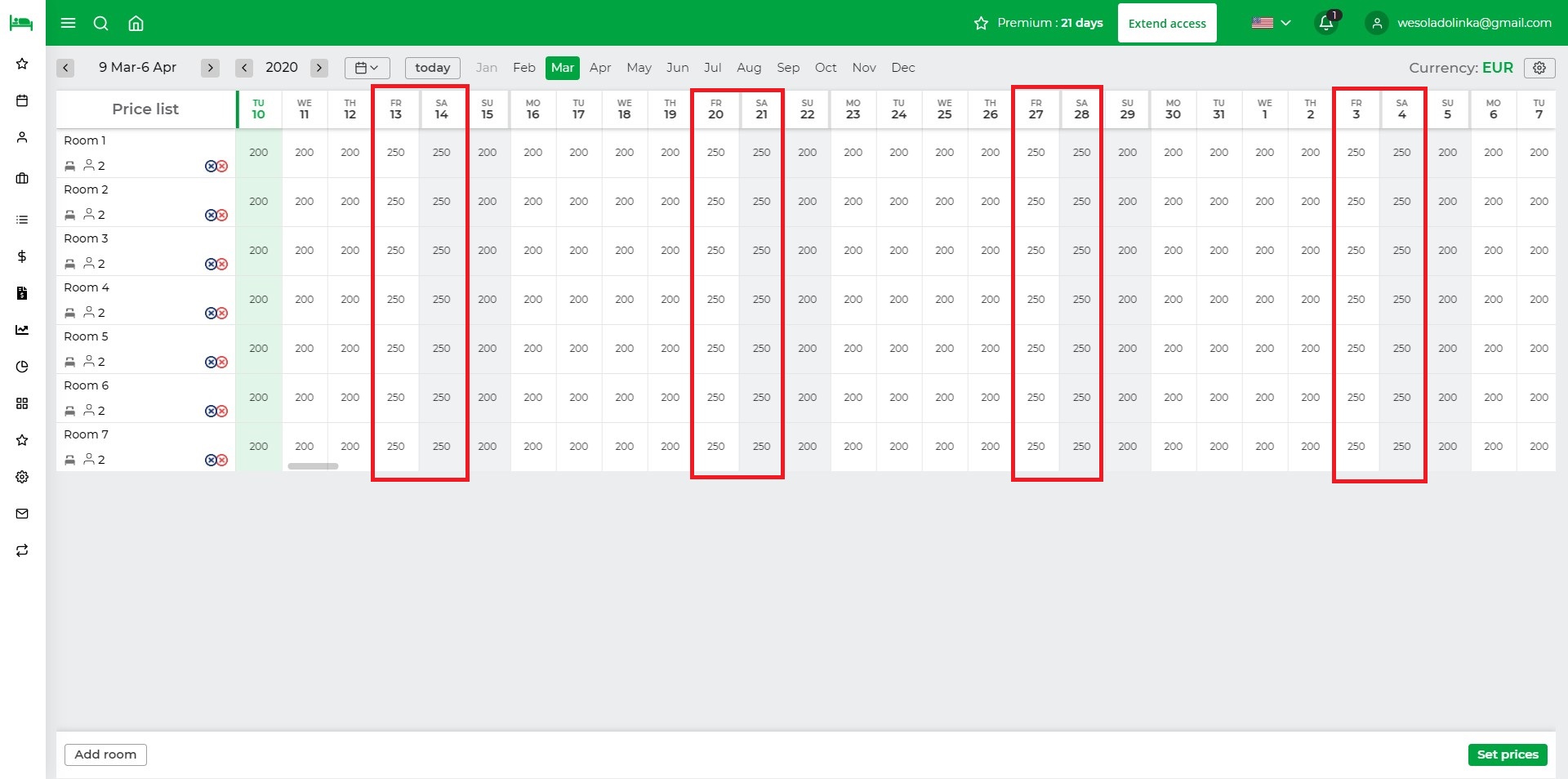Open the briefcase icon in sidebar
This screenshot has width=1568, height=779.
click(22, 178)
